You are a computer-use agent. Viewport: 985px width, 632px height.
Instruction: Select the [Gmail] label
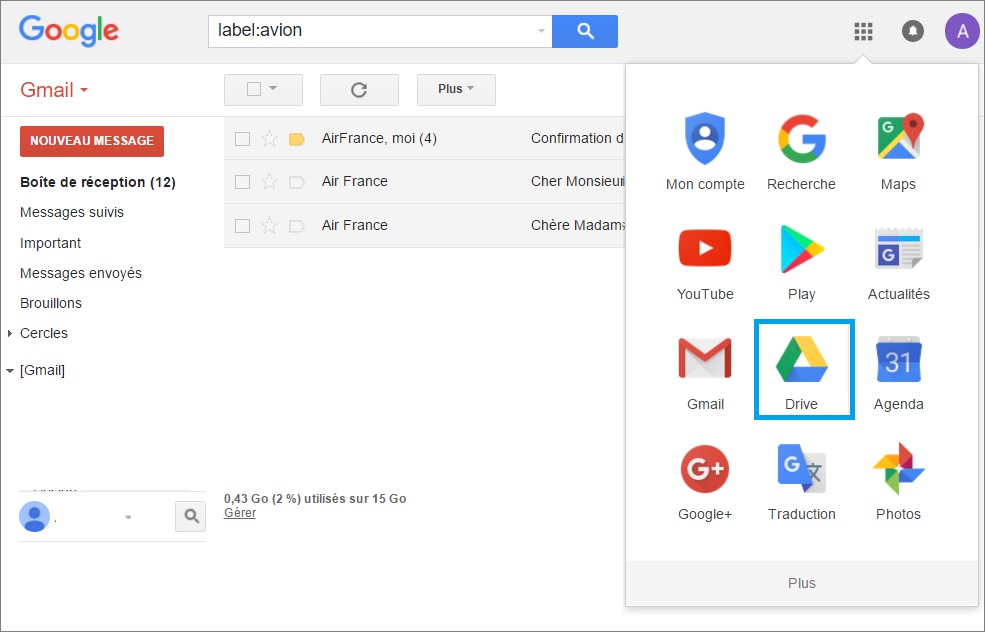tap(43, 371)
